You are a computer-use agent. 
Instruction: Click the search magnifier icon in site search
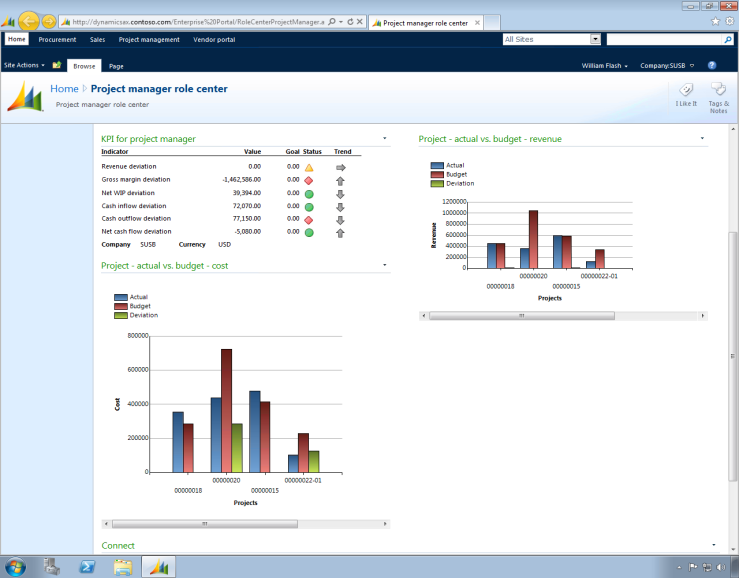[728, 40]
